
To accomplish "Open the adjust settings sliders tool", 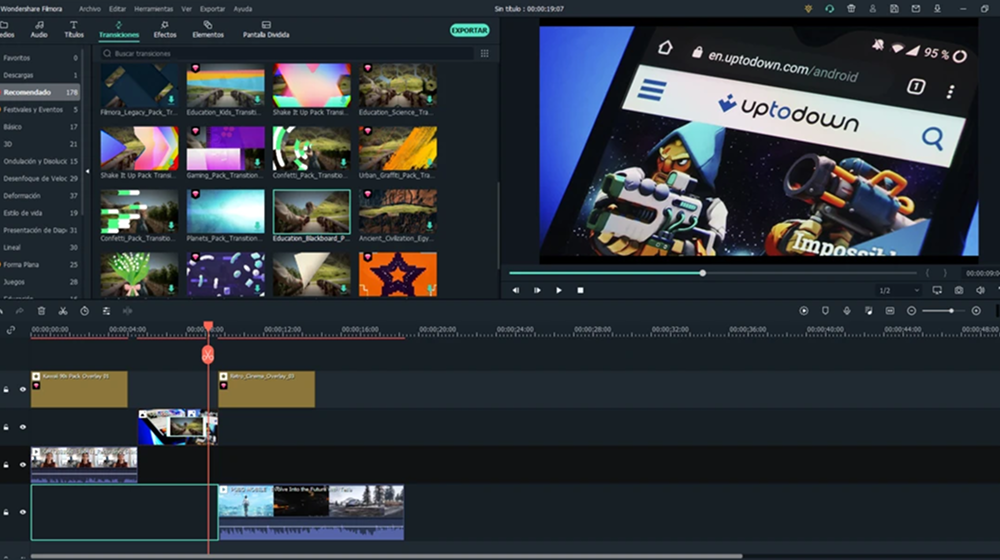I will (x=106, y=311).
